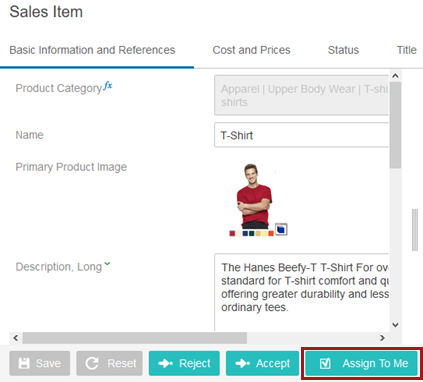Click the Description, Long text area
This screenshot has width=423, height=382.
pyautogui.click(x=301, y=292)
